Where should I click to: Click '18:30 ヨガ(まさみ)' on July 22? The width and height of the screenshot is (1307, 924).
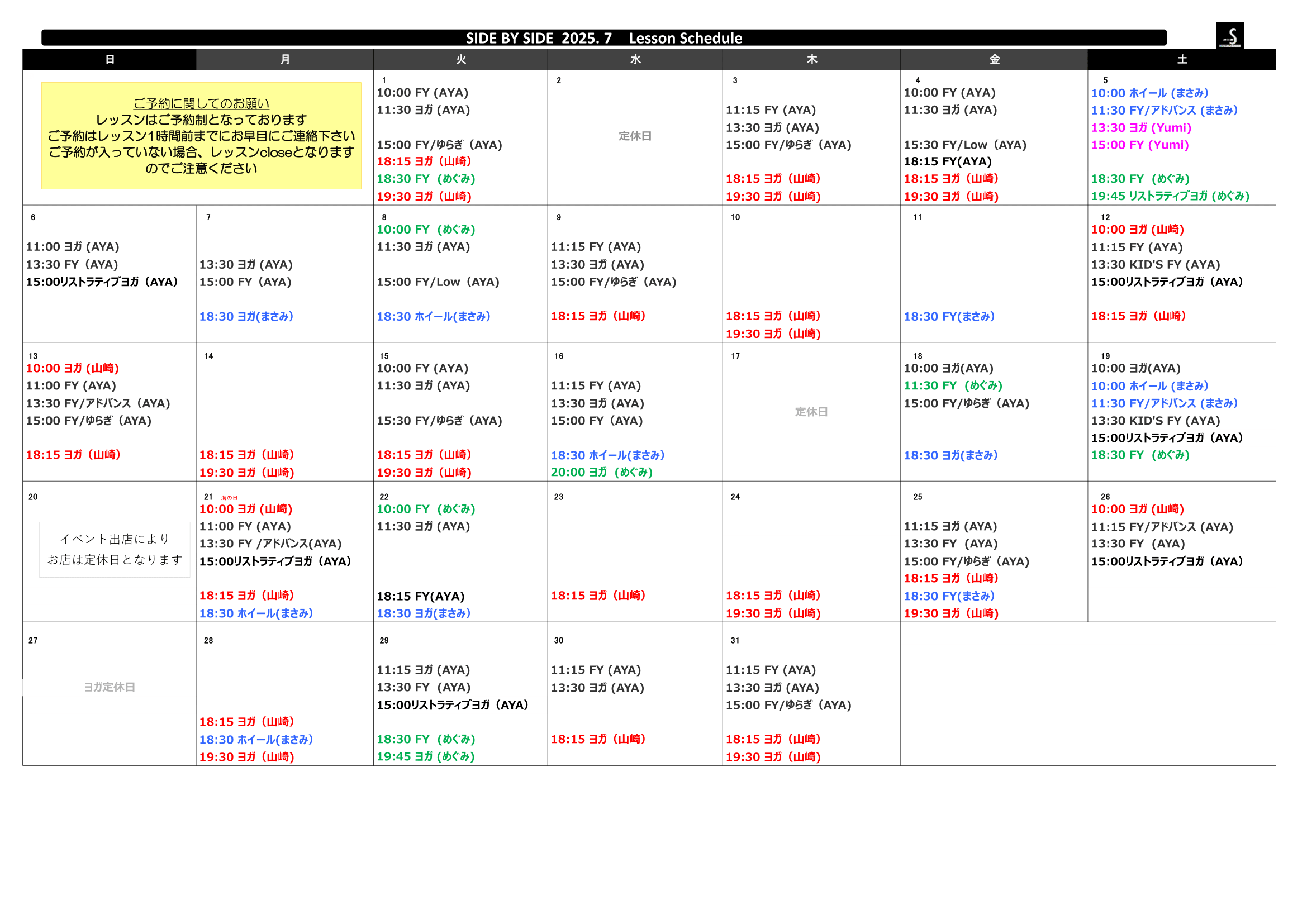(423, 613)
